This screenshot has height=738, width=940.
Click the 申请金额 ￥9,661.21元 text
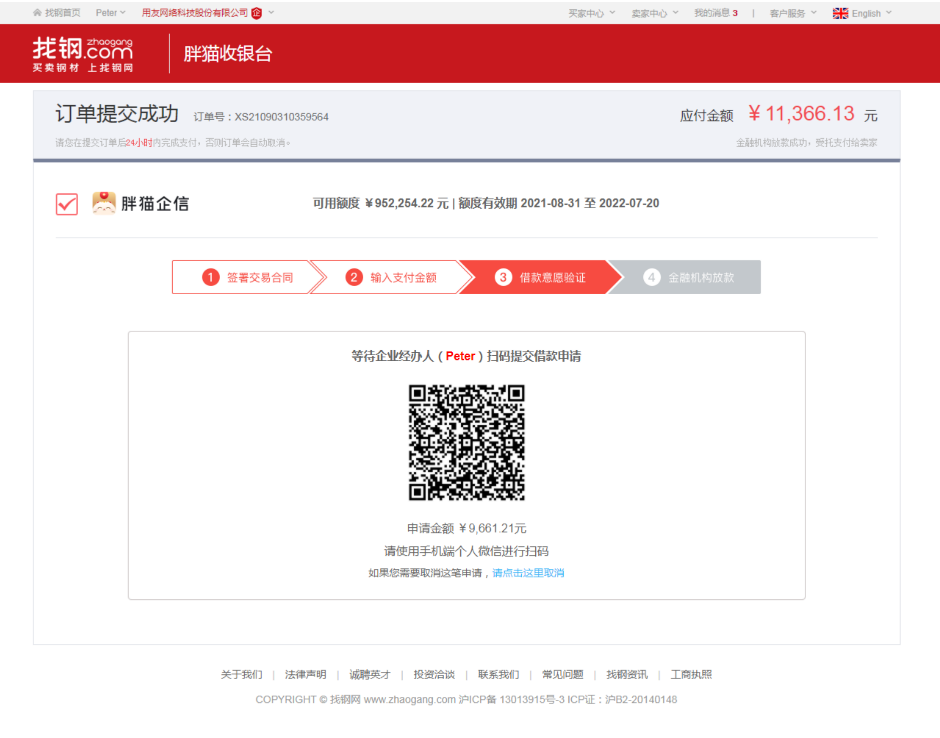[x=466, y=528]
